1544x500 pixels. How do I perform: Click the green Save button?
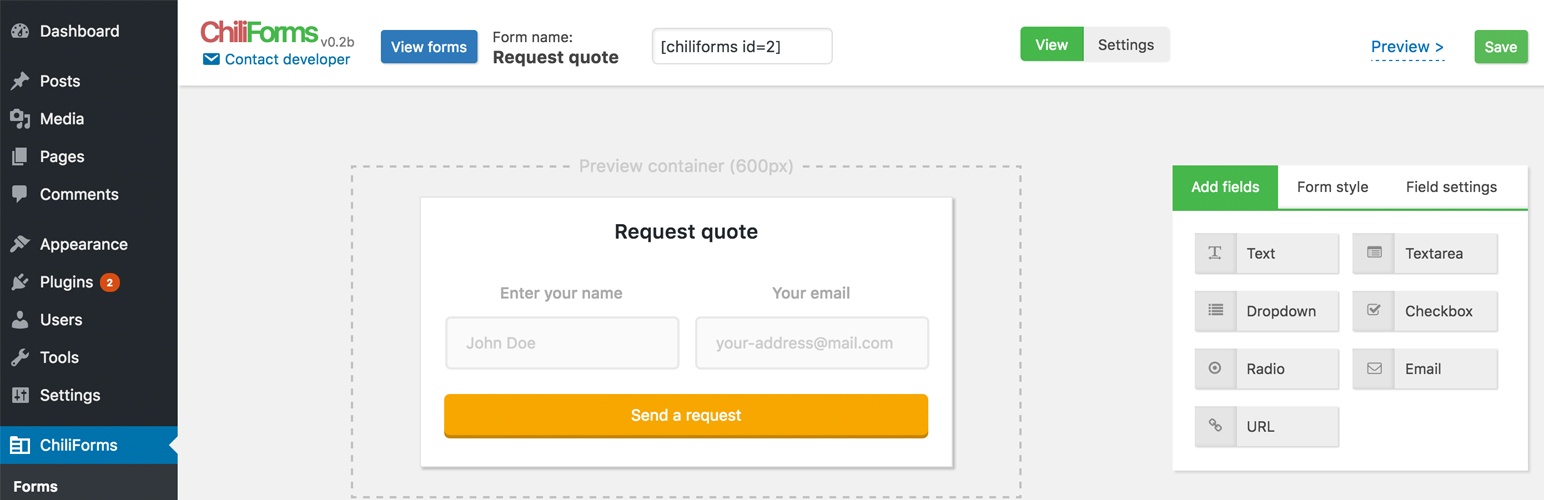coord(1500,47)
